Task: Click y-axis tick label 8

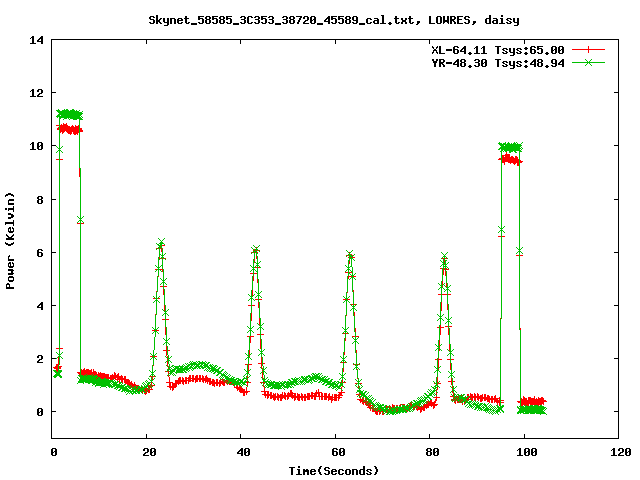Action: click(40, 200)
